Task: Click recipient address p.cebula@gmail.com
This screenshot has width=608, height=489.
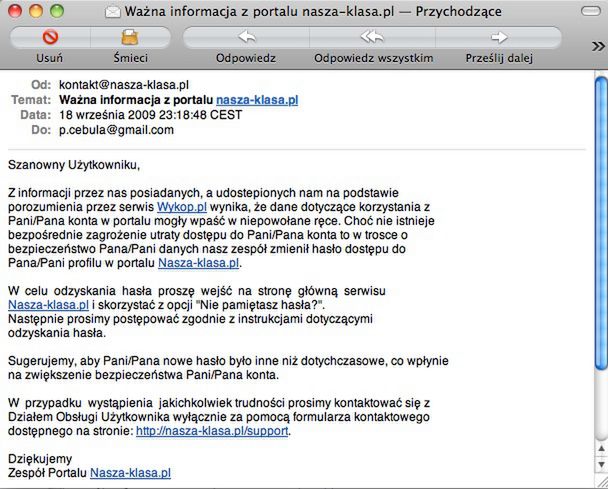Action: [116, 130]
